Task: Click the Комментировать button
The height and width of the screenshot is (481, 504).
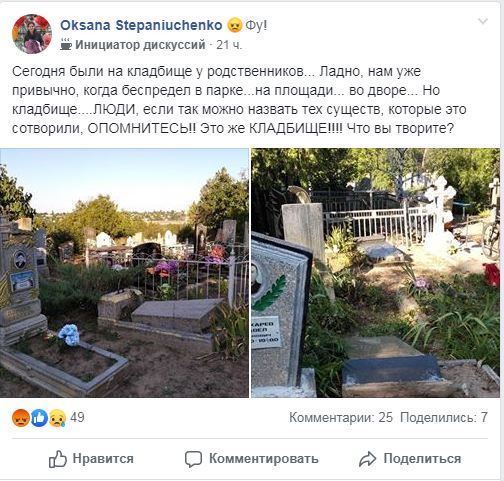Action: pyautogui.click(x=264, y=459)
